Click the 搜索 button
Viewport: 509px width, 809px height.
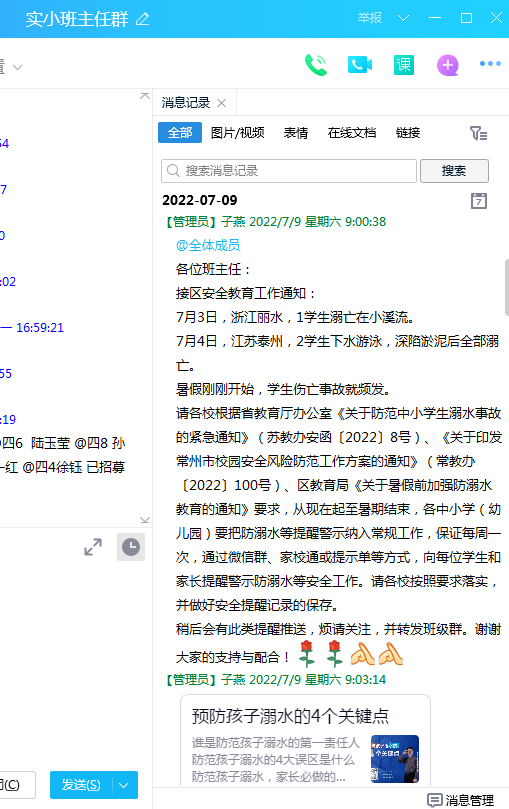click(x=454, y=171)
